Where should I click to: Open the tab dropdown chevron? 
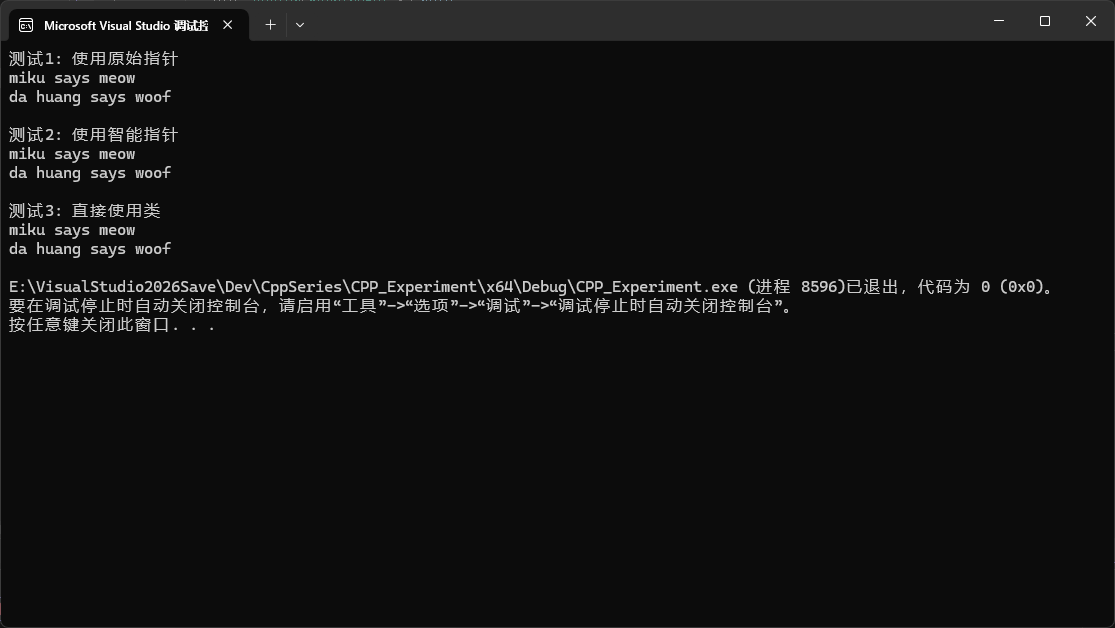[299, 25]
